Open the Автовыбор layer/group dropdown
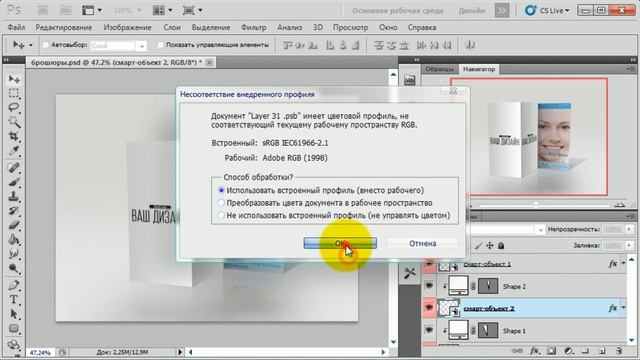Screen dimensions: 640x360 [142, 46]
